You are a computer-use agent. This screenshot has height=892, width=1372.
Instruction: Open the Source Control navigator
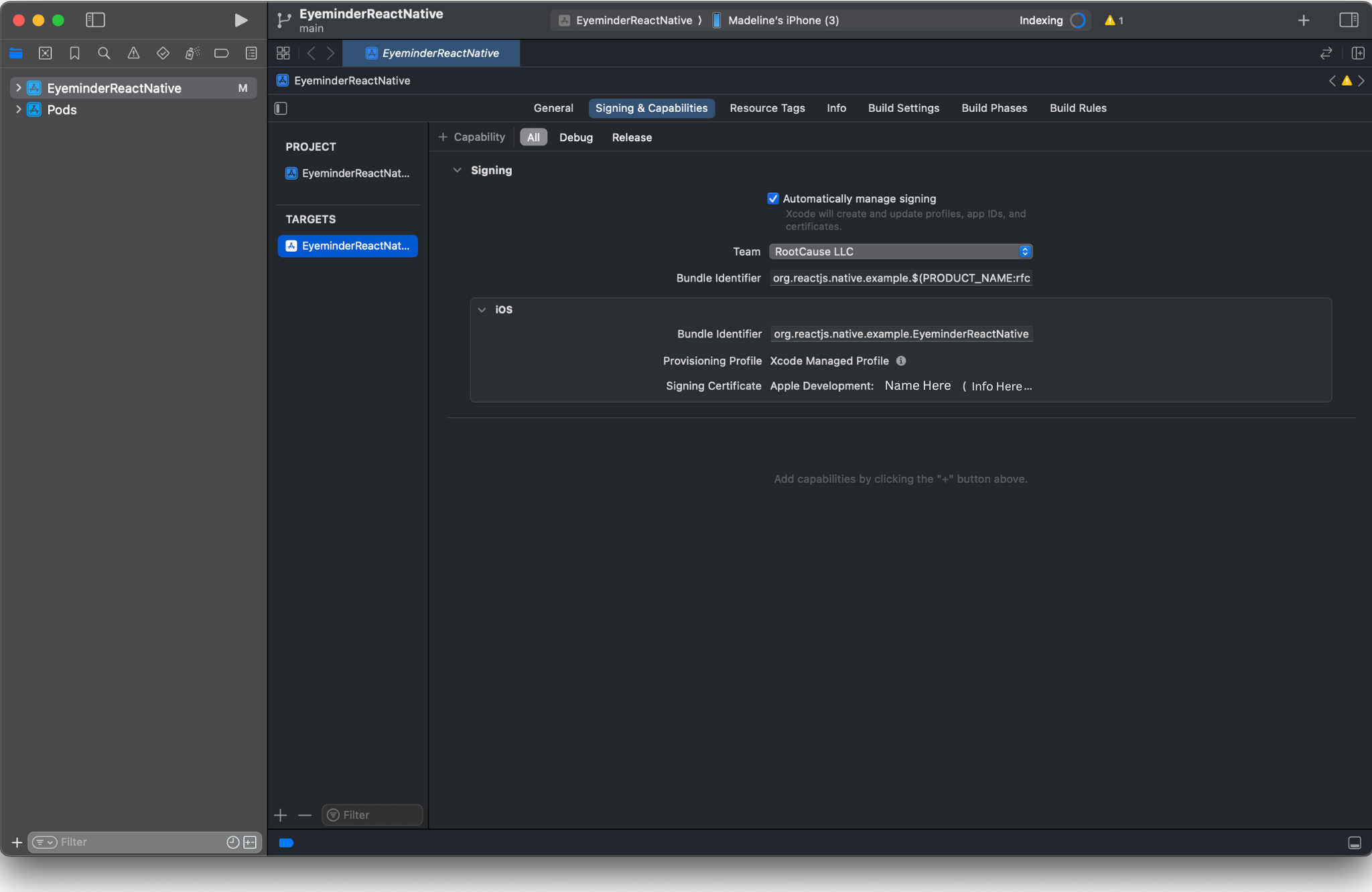(46, 53)
